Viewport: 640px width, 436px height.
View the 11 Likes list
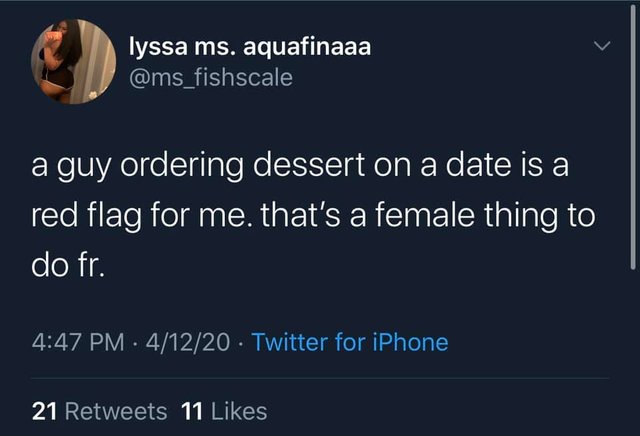(x=224, y=411)
